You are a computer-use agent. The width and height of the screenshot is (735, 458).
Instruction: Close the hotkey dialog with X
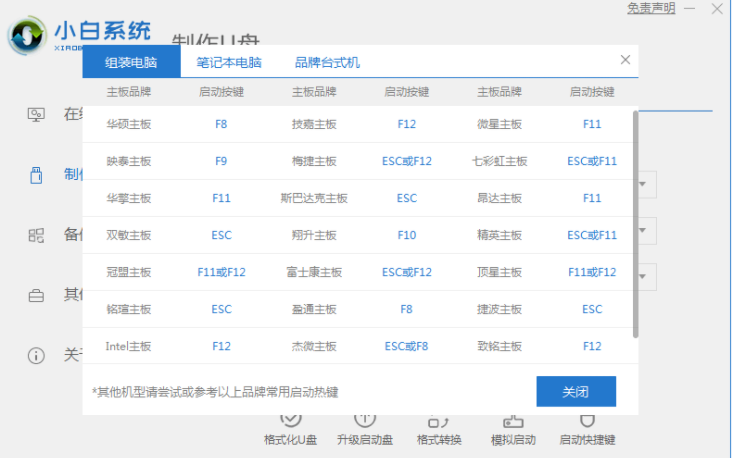click(x=625, y=60)
